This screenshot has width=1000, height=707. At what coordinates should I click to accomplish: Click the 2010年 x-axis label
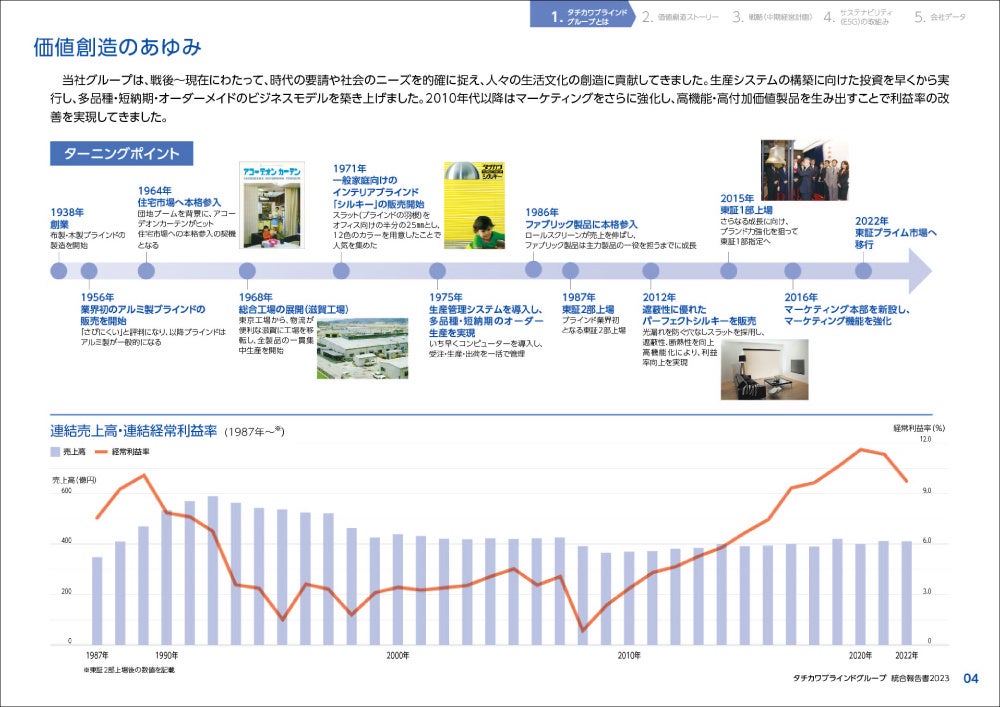(629, 655)
